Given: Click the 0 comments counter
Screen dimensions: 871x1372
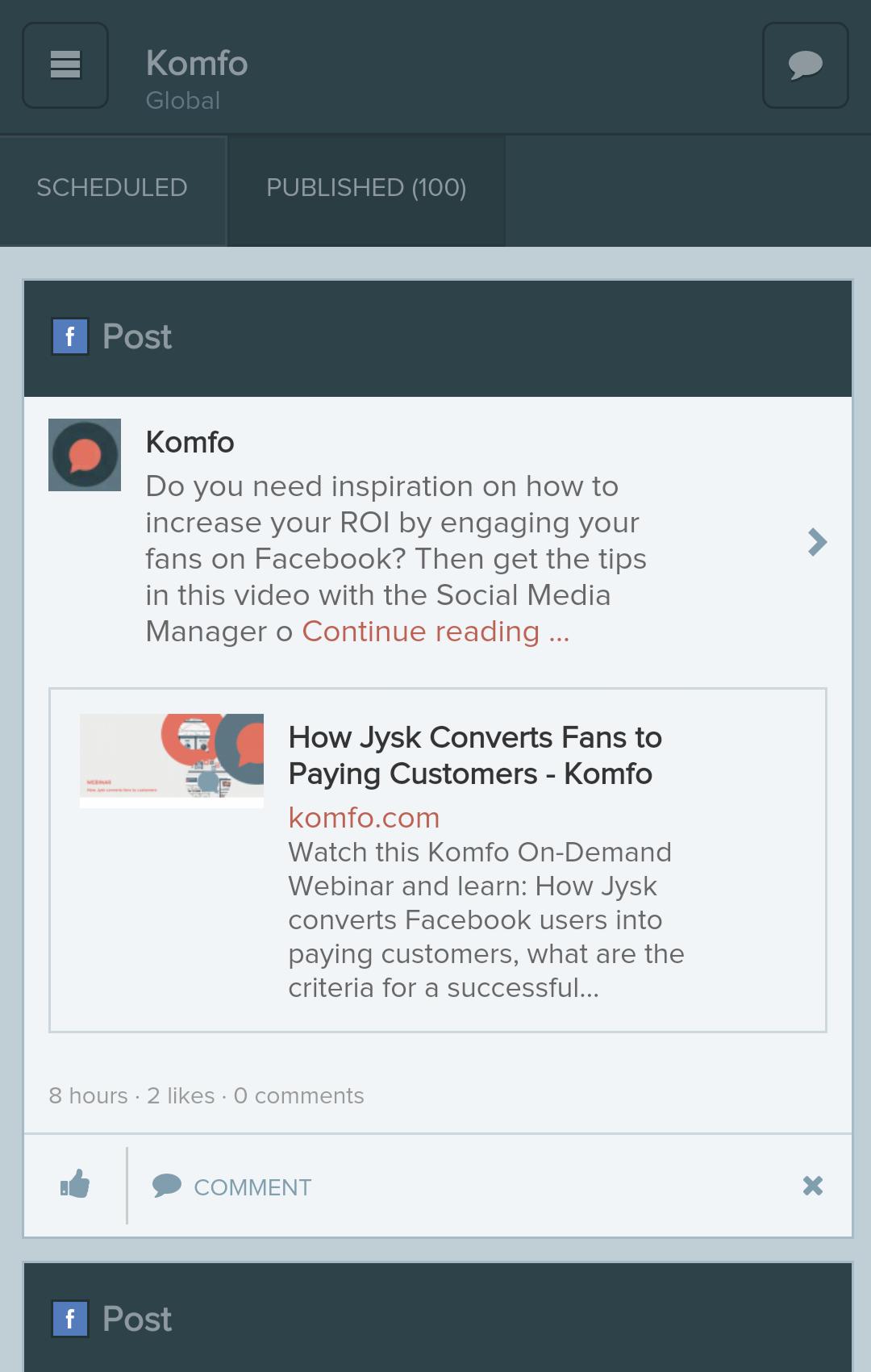Looking at the screenshot, I should pos(298,1095).
